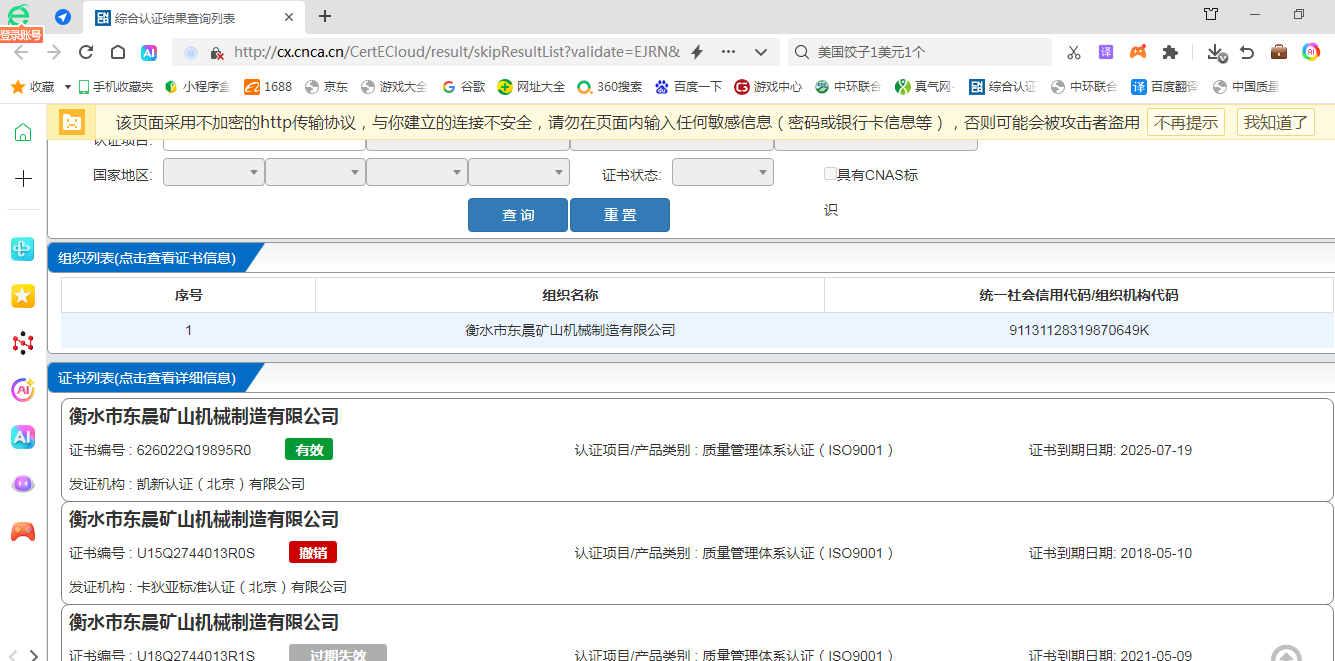The height and width of the screenshot is (661, 1335).
Task: Open the orange game controller extension
Action: 1138,52
